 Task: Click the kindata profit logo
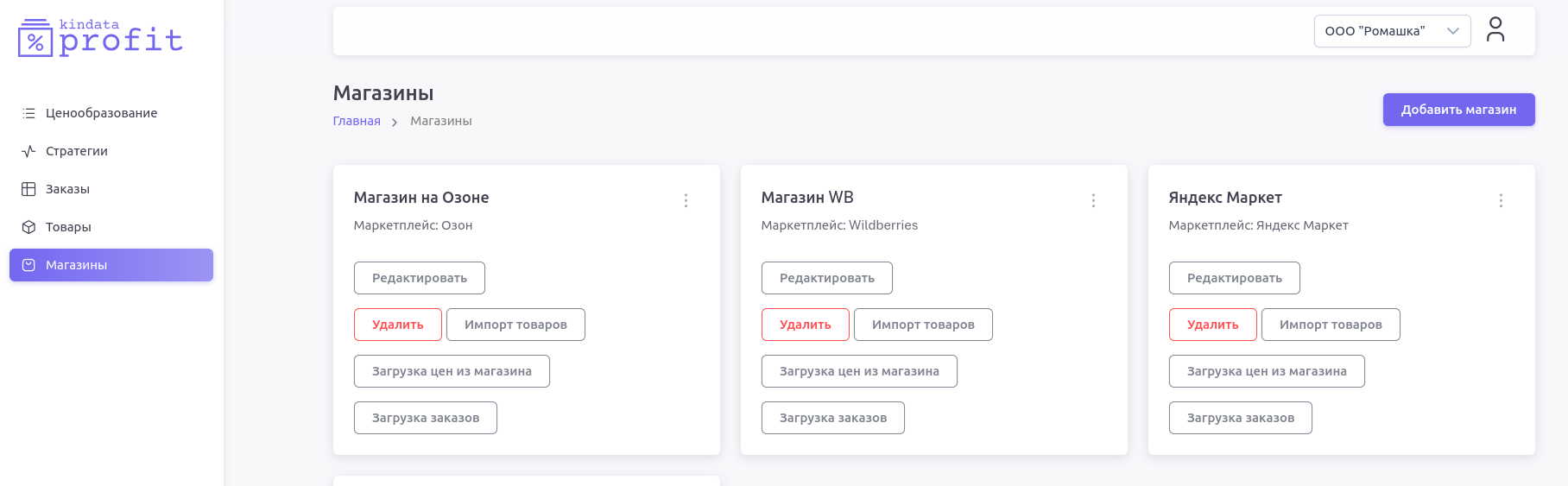[x=100, y=38]
